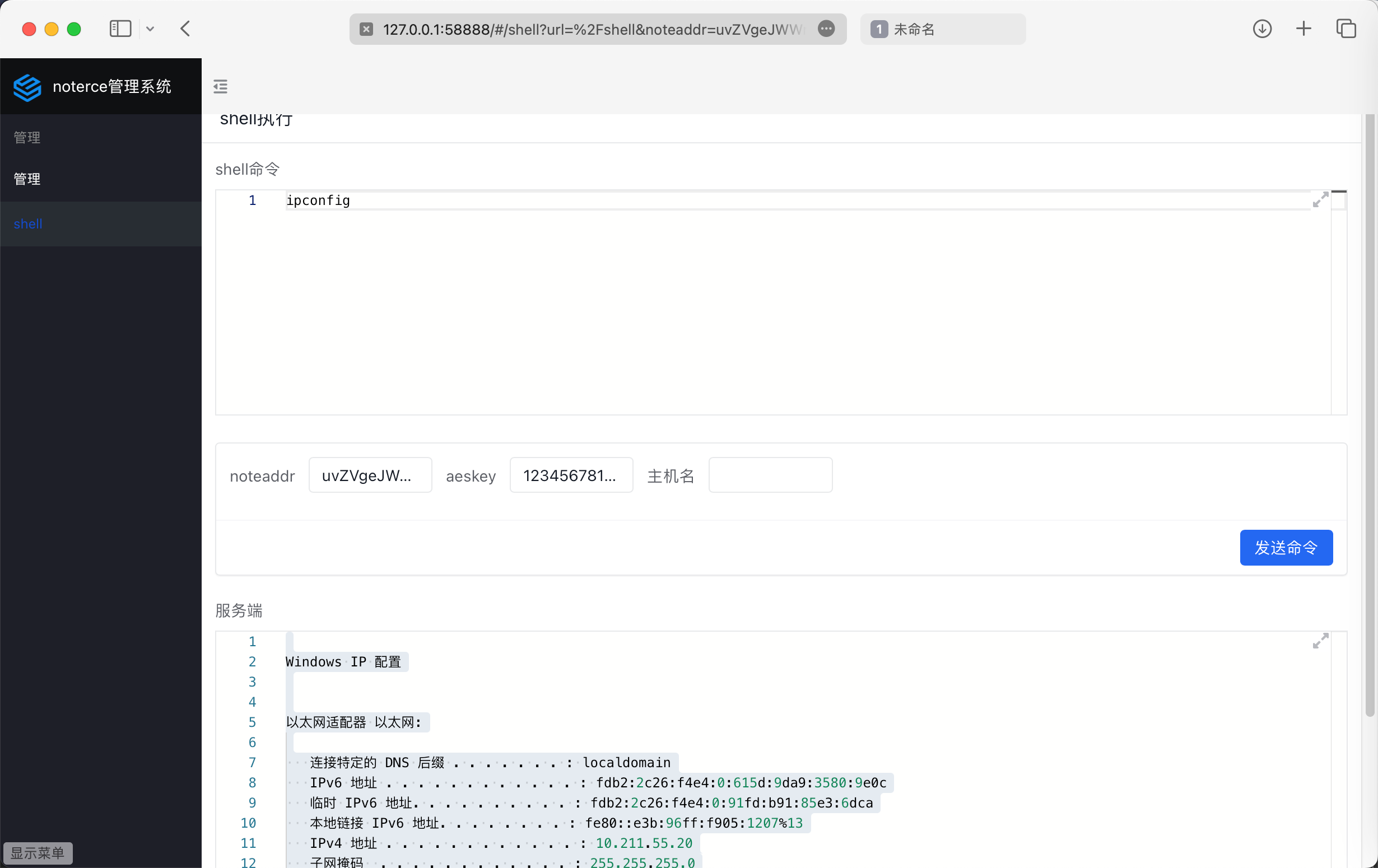
Task: Select shell in the sidebar menu
Action: pyautogui.click(x=27, y=224)
